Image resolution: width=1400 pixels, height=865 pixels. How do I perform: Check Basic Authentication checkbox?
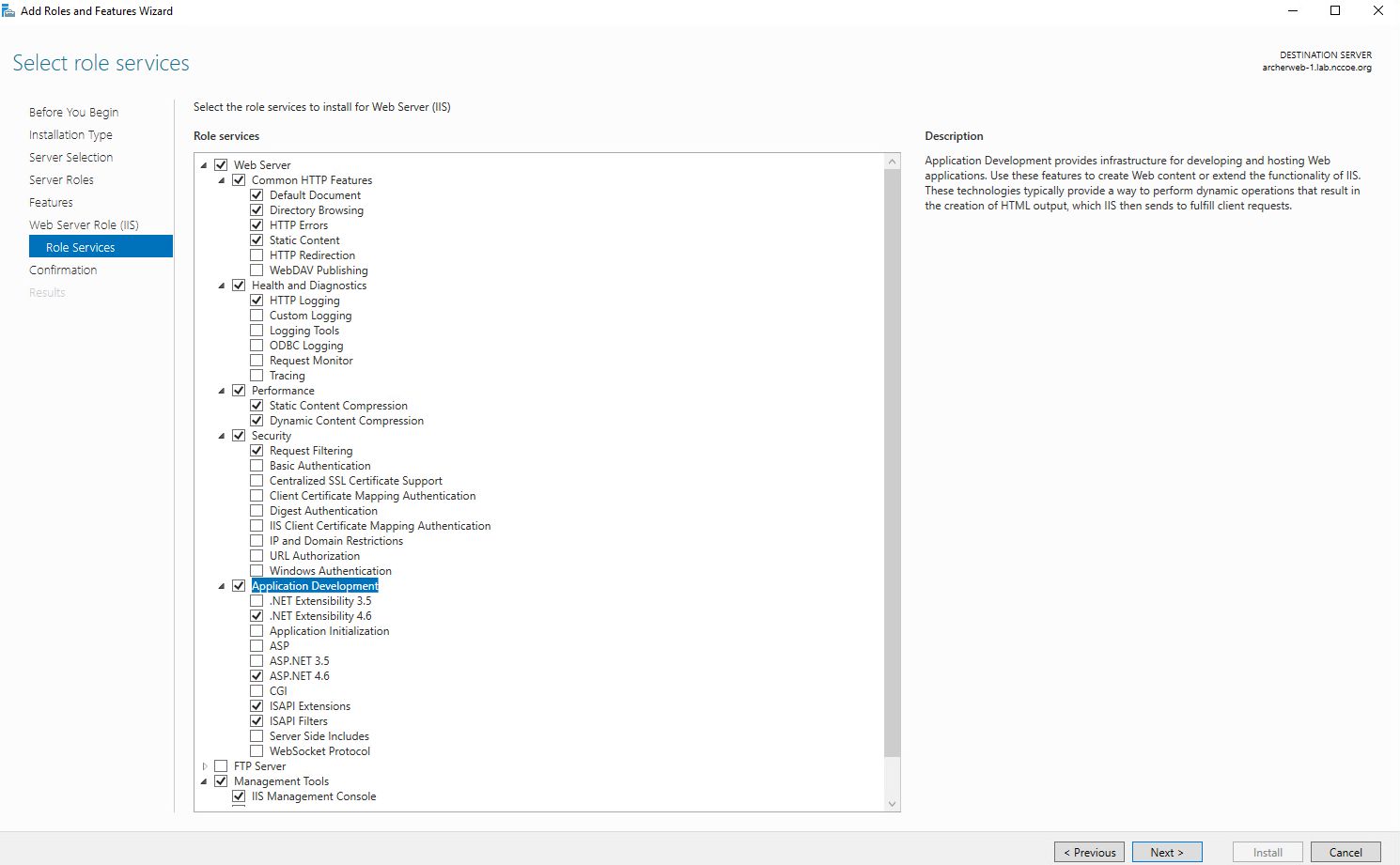click(257, 466)
